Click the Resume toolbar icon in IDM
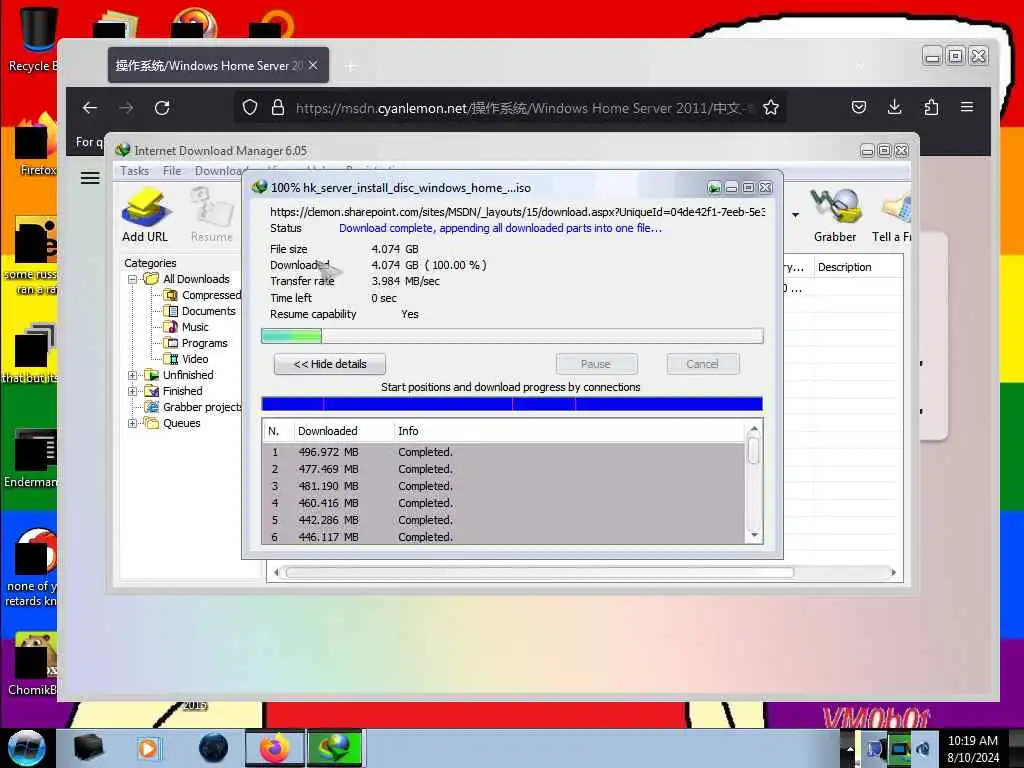This screenshot has width=1024, height=768. pos(212,216)
